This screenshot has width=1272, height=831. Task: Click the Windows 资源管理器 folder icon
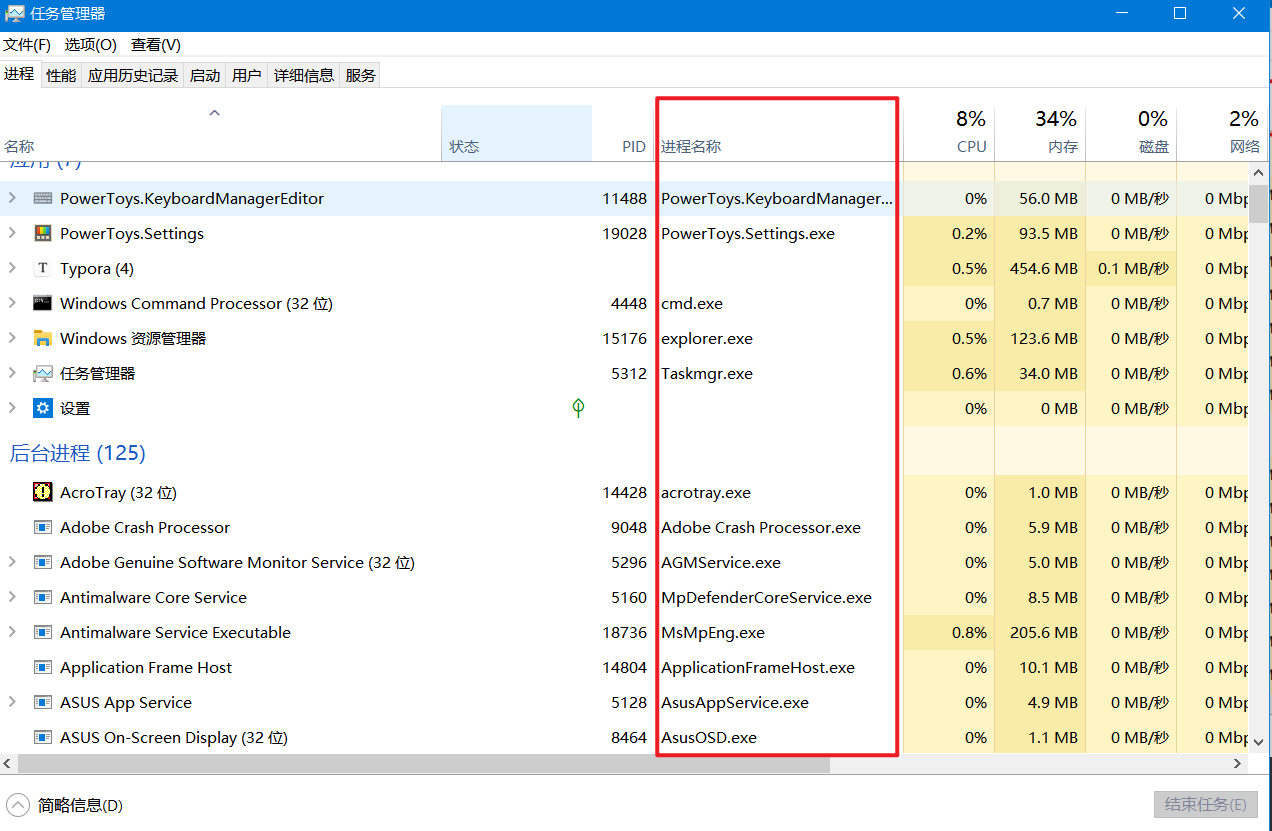[42, 338]
